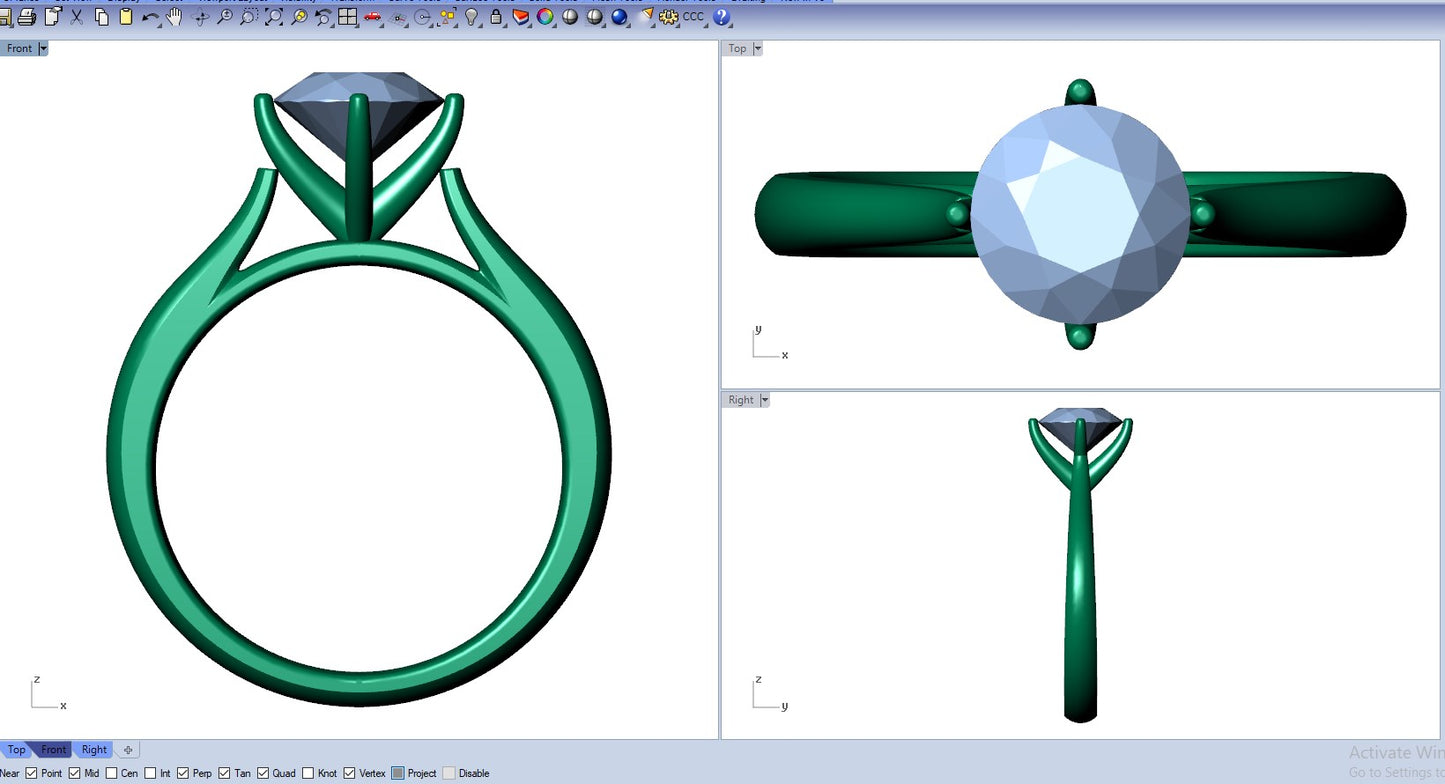The width and height of the screenshot is (1445, 784).
Task: Enable the Knot osnap checkbox
Action: (x=307, y=773)
